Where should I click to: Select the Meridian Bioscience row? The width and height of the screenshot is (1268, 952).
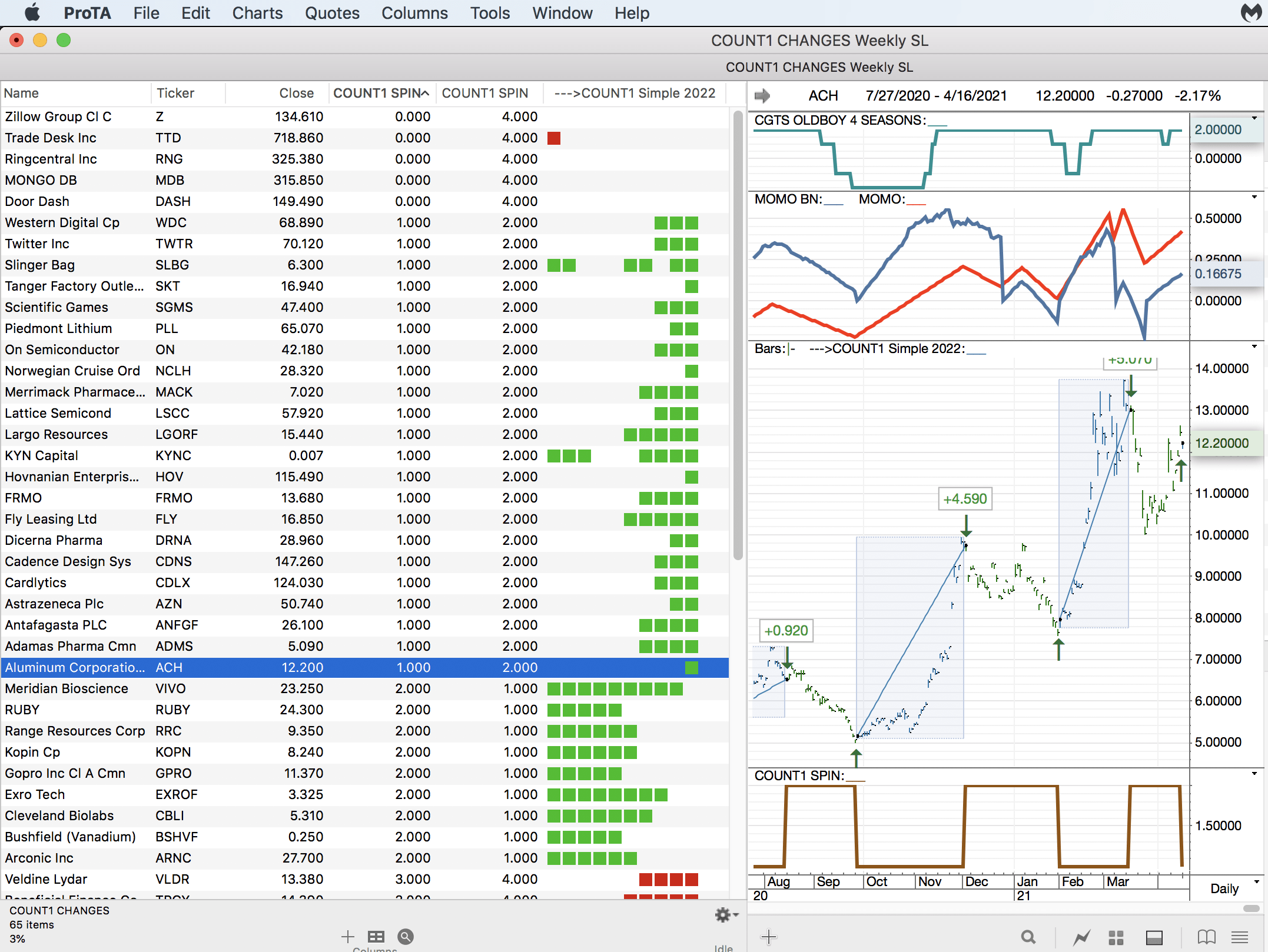coord(66,688)
